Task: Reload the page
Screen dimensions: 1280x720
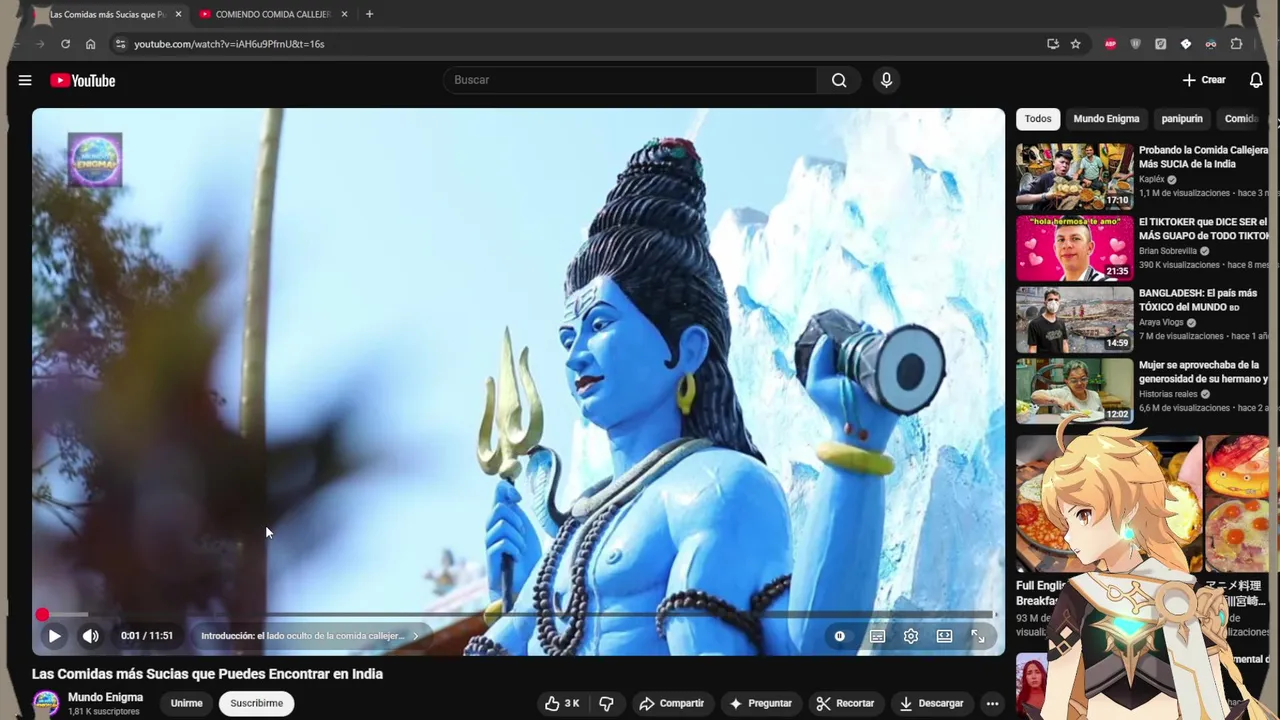Action: 65,44
